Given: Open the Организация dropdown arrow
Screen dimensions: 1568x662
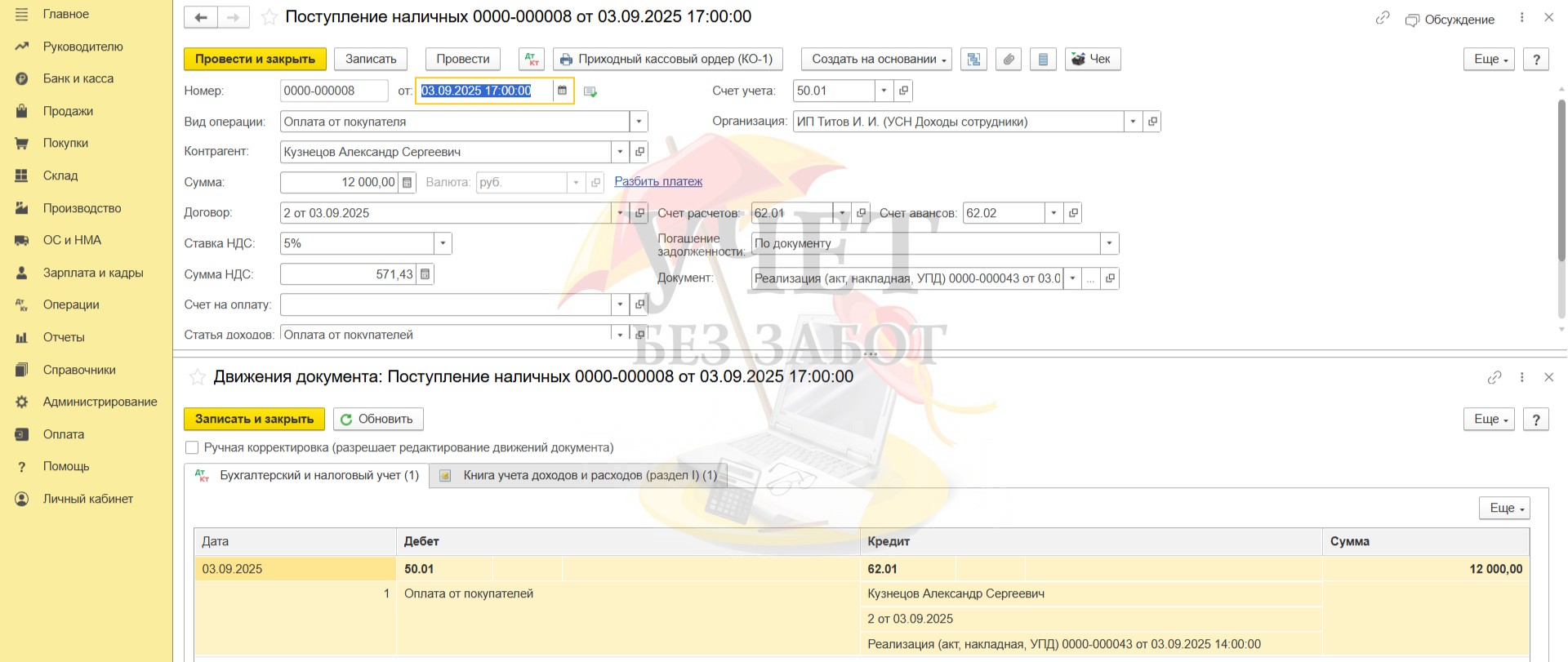Looking at the screenshot, I should click(1133, 122).
